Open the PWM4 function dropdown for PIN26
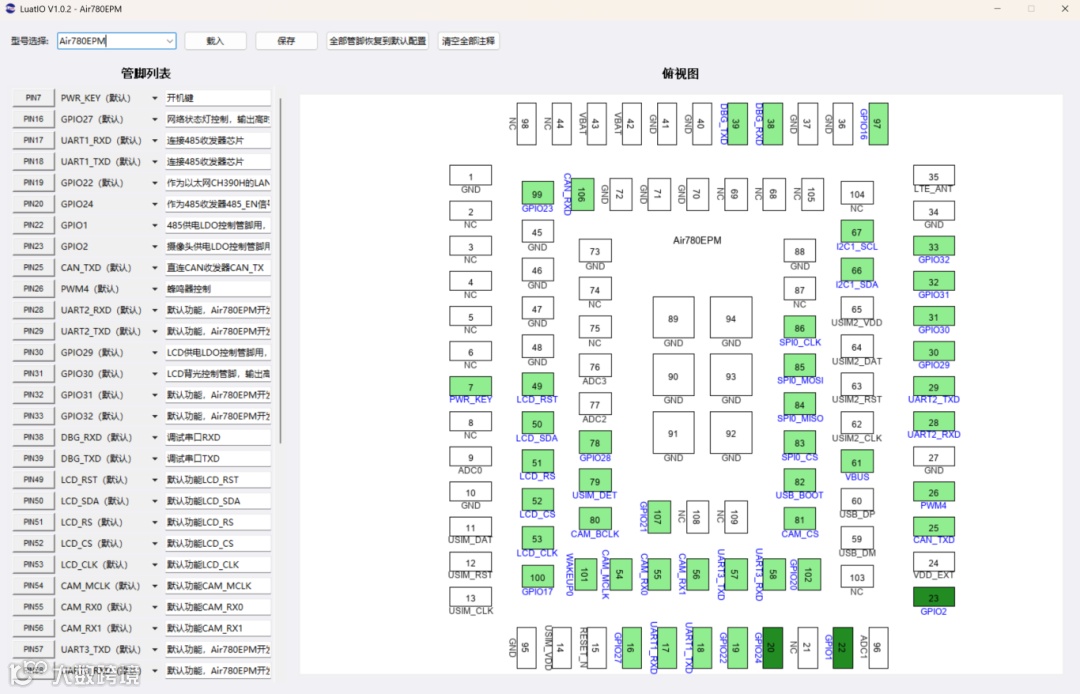The width and height of the screenshot is (1080, 694). pos(154,289)
